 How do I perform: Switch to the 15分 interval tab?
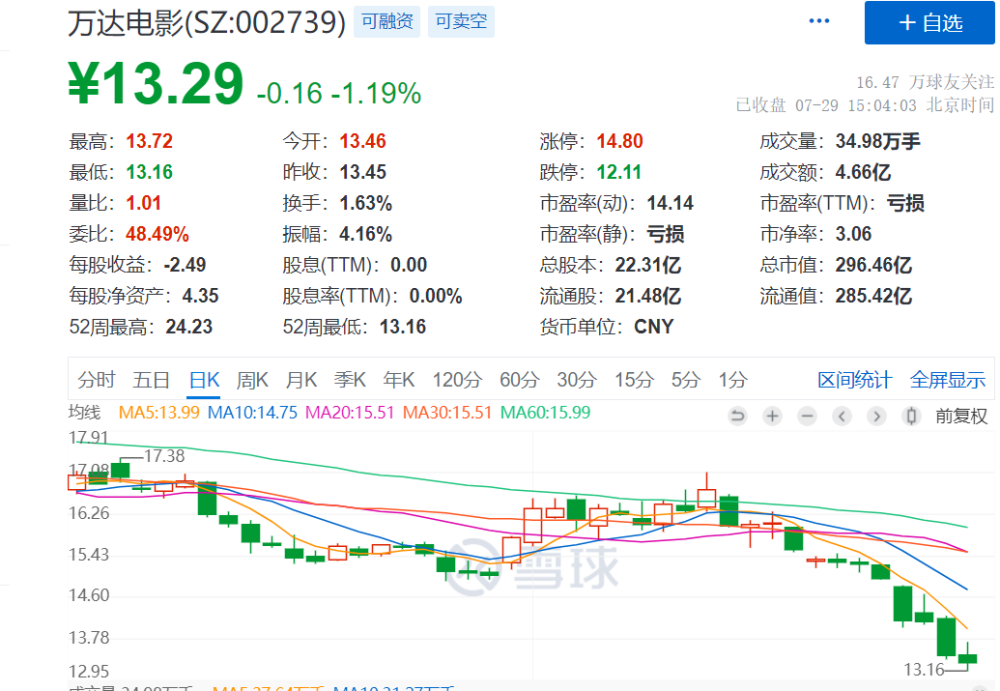point(634,380)
